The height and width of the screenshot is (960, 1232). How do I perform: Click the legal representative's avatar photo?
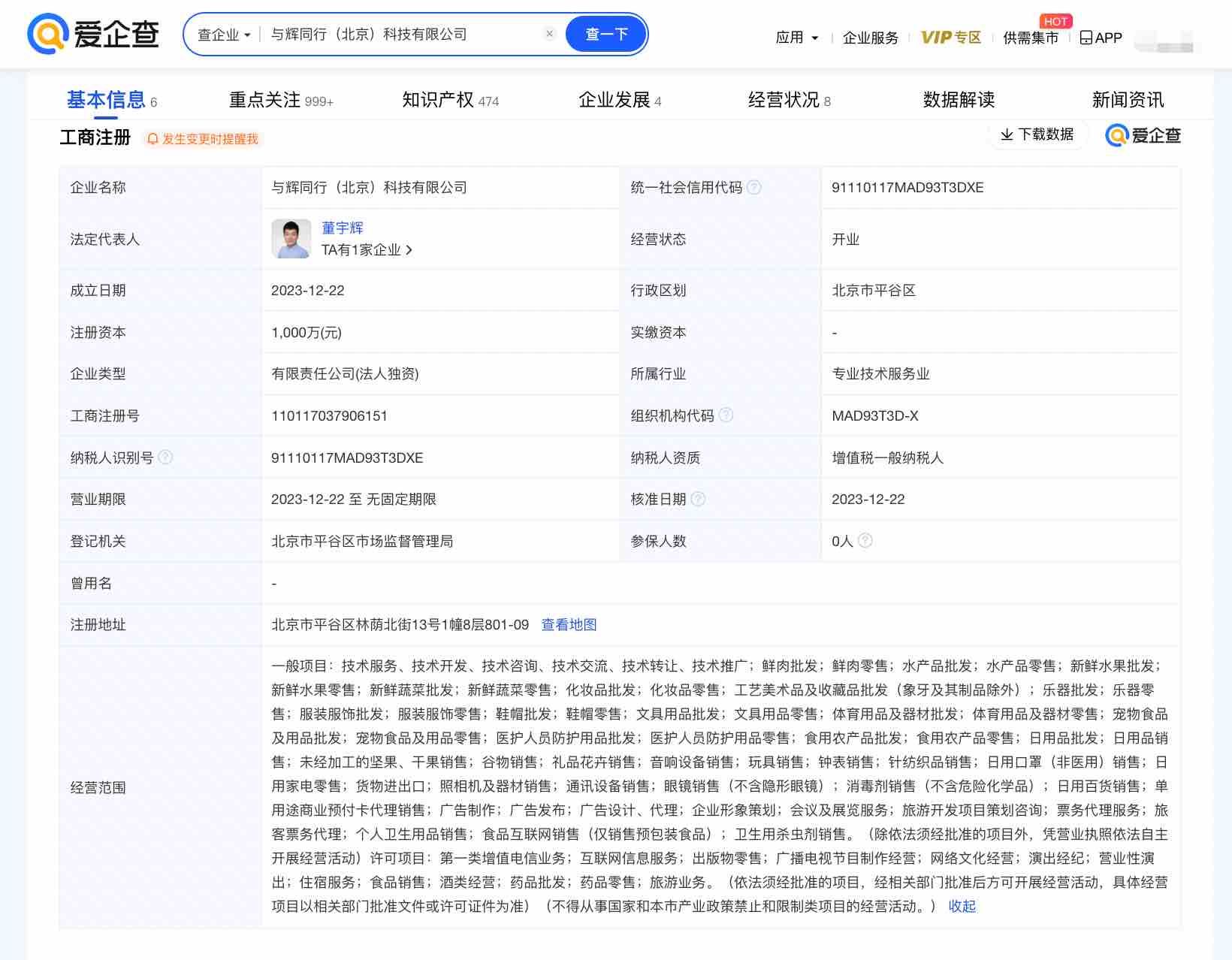(x=291, y=239)
